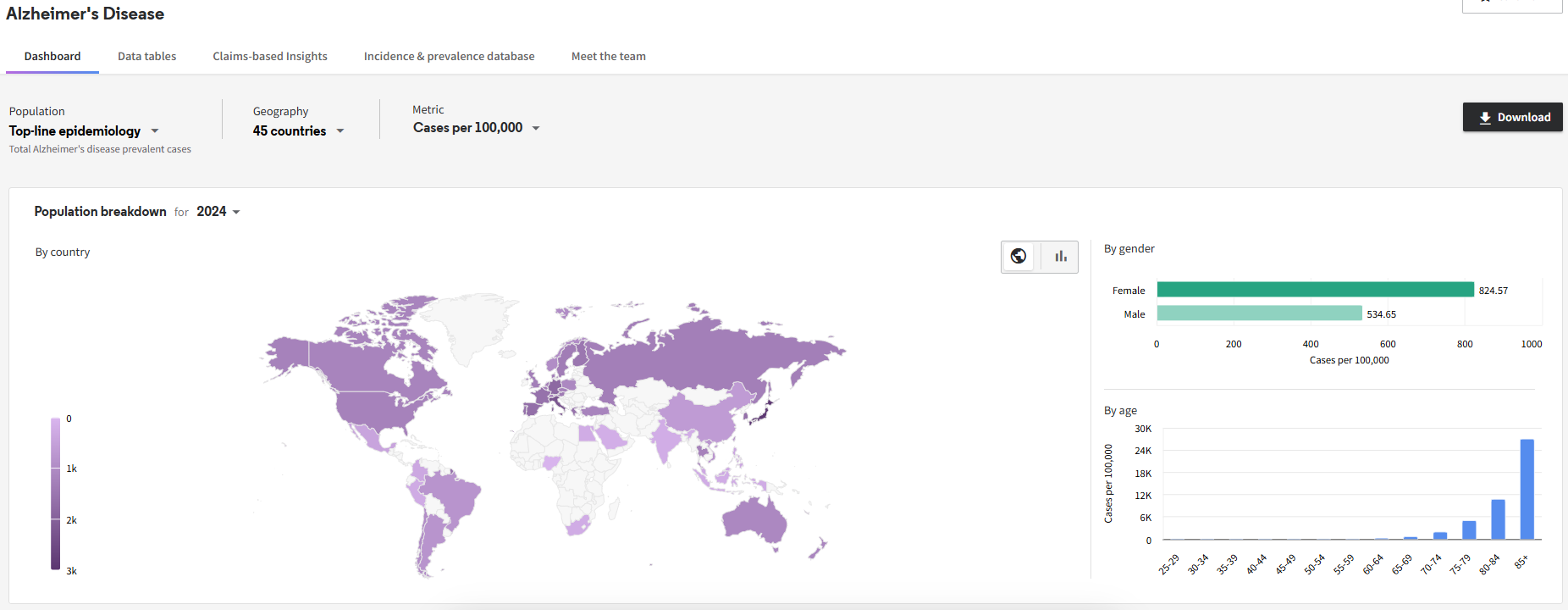The width and height of the screenshot is (1568, 610).
Task: Open the Top-line epidemiology population dropdown
Action: pyautogui.click(x=84, y=130)
